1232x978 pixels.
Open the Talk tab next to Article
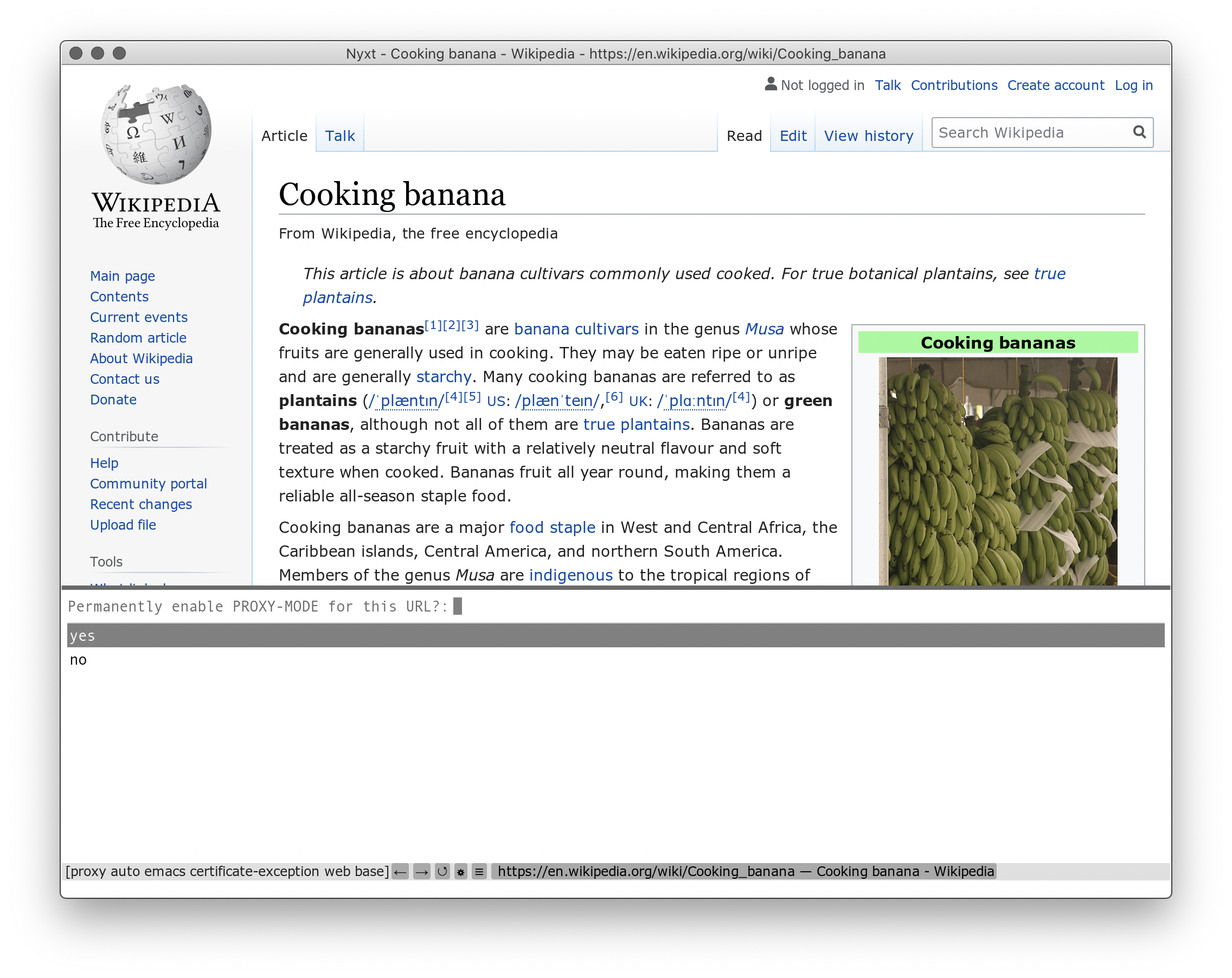(339, 136)
